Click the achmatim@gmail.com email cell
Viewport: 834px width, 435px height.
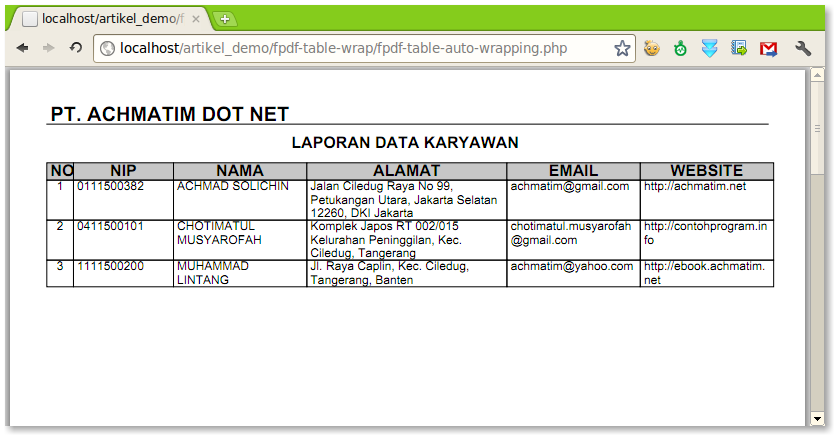570,186
